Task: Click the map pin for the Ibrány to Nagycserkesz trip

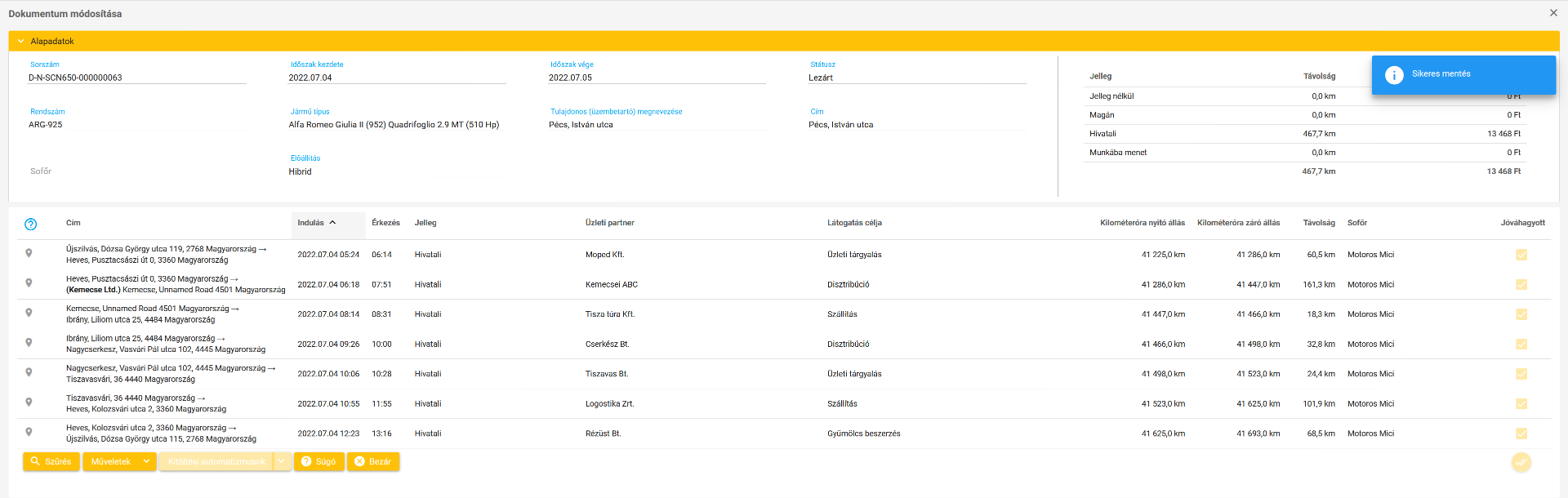Action: (x=29, y=343)
